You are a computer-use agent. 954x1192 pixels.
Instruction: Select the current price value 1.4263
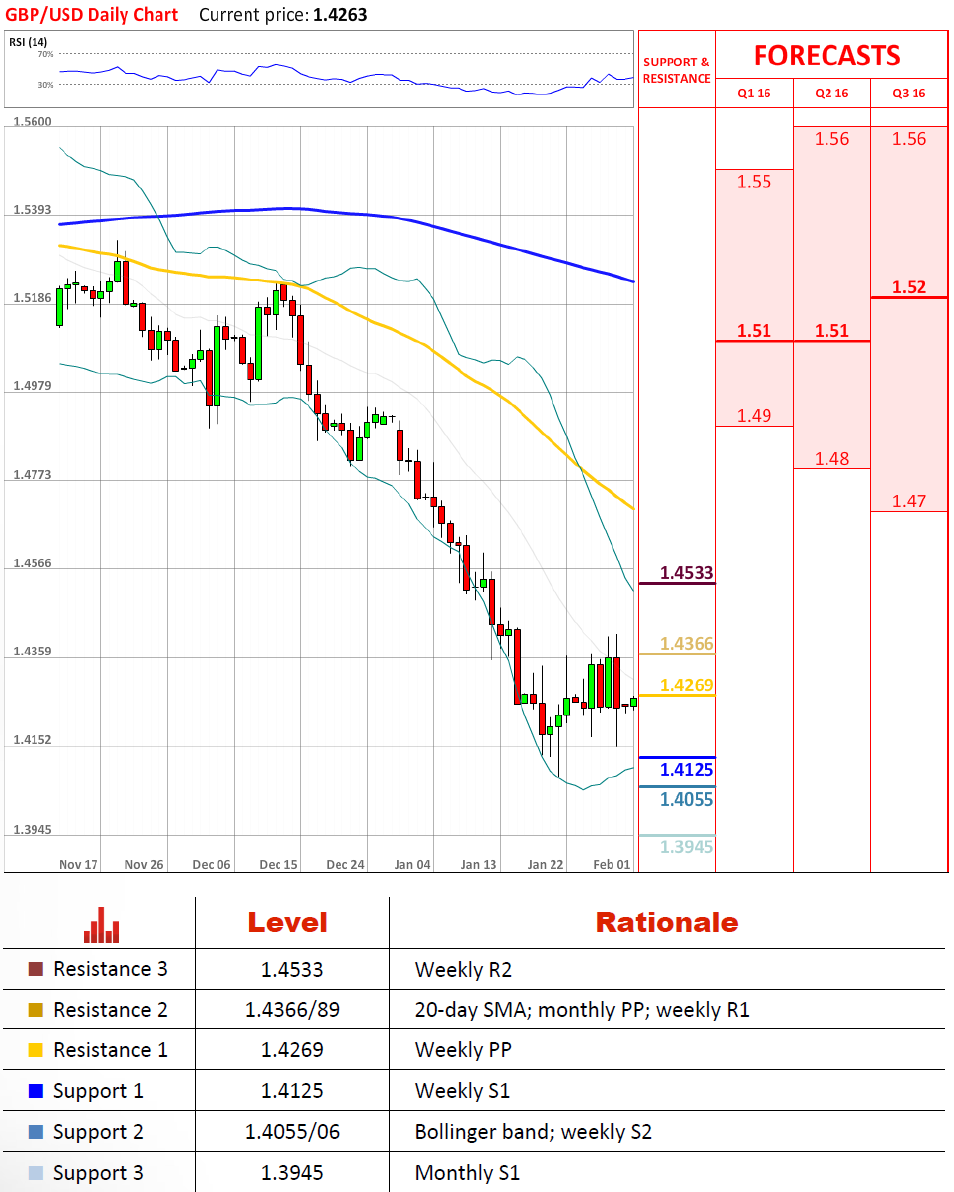(340, 15)
